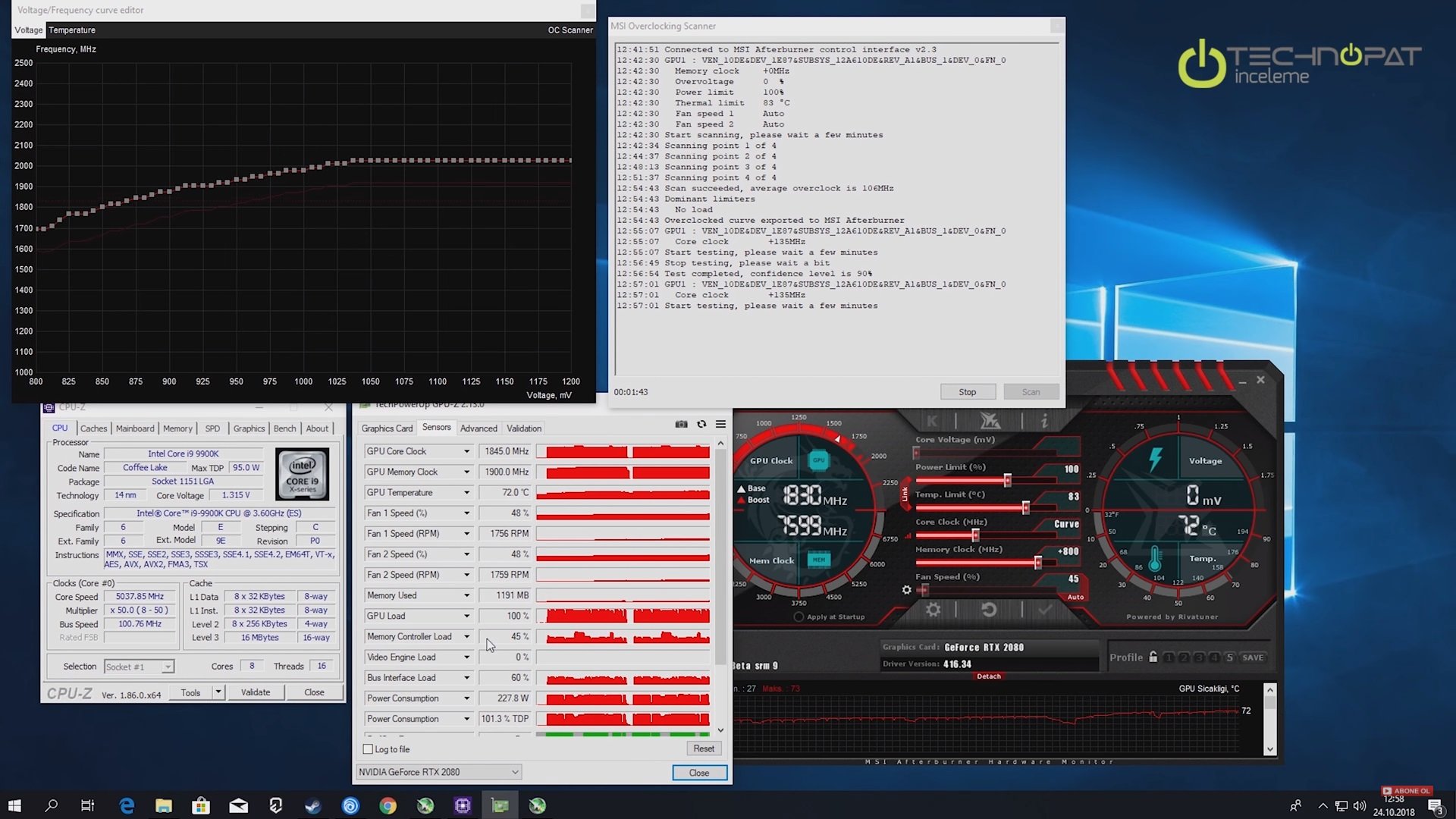The image size is (1456, 819).
Task: Click the GPU-Z screenshot camera icon
Action: coord(681,425)
